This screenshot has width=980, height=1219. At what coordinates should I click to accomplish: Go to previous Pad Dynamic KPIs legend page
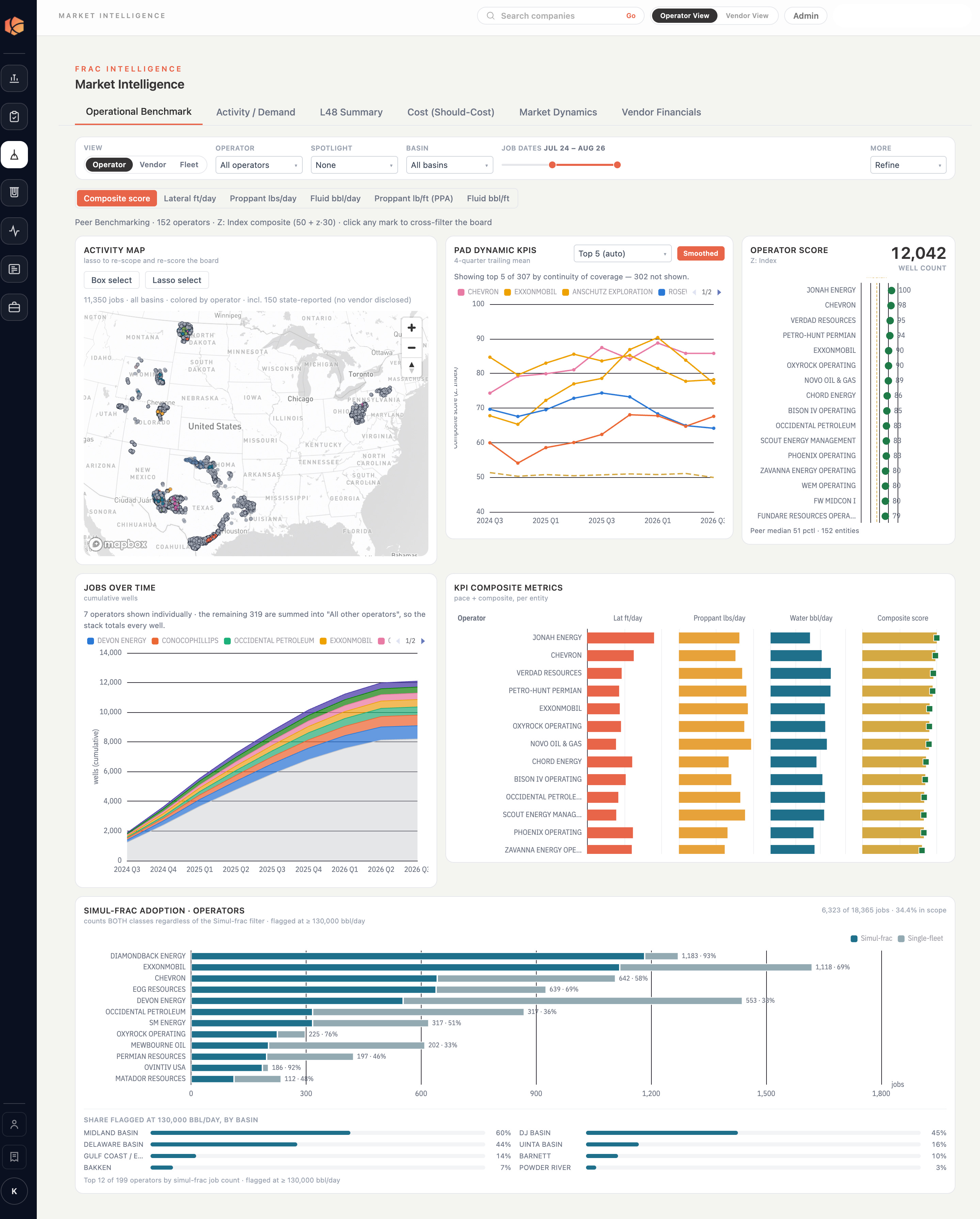click(694, 292)
